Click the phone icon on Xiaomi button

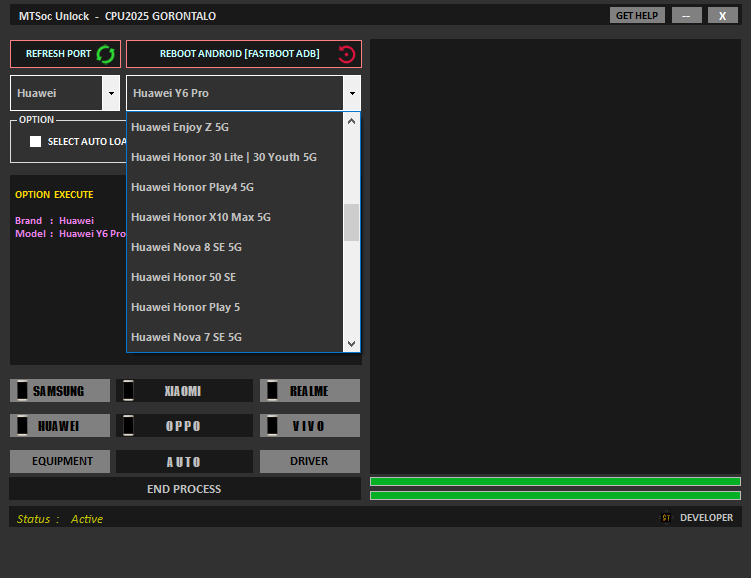[128, 390]
